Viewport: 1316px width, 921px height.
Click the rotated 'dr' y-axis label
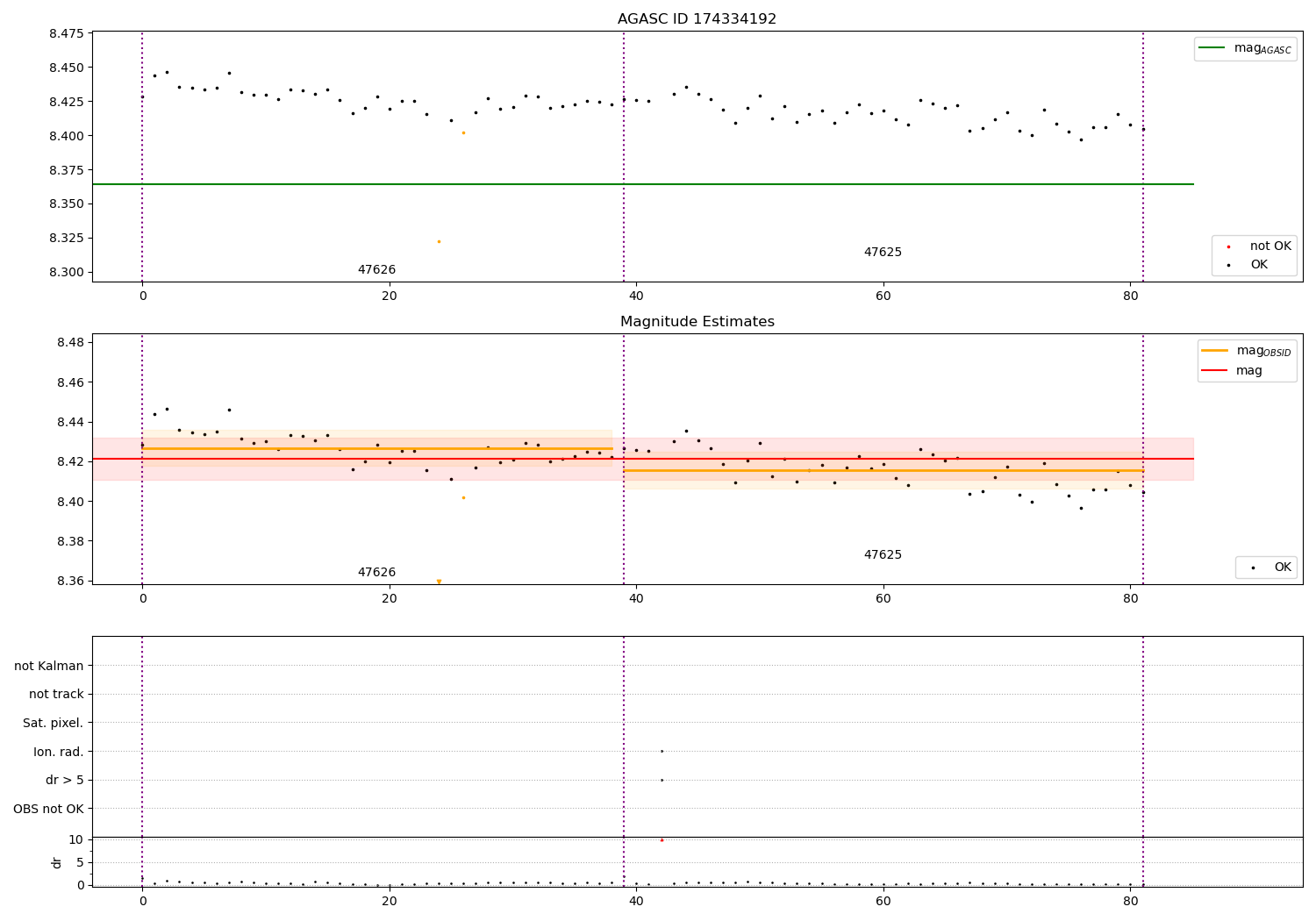[57, 862]
